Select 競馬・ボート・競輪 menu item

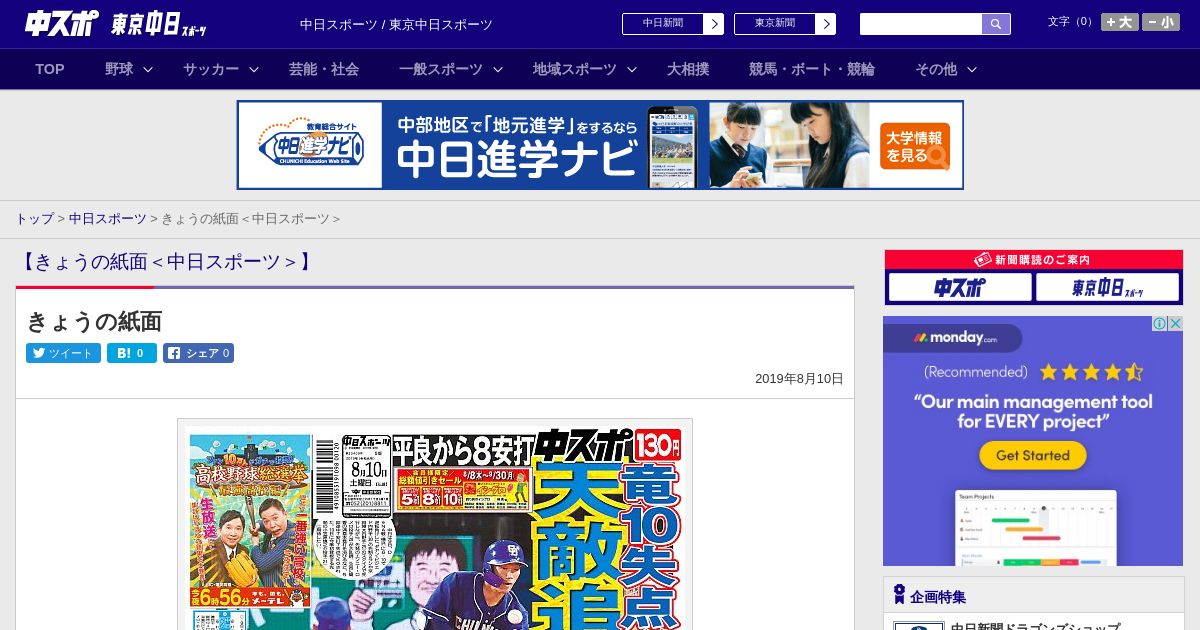(812, 69)
